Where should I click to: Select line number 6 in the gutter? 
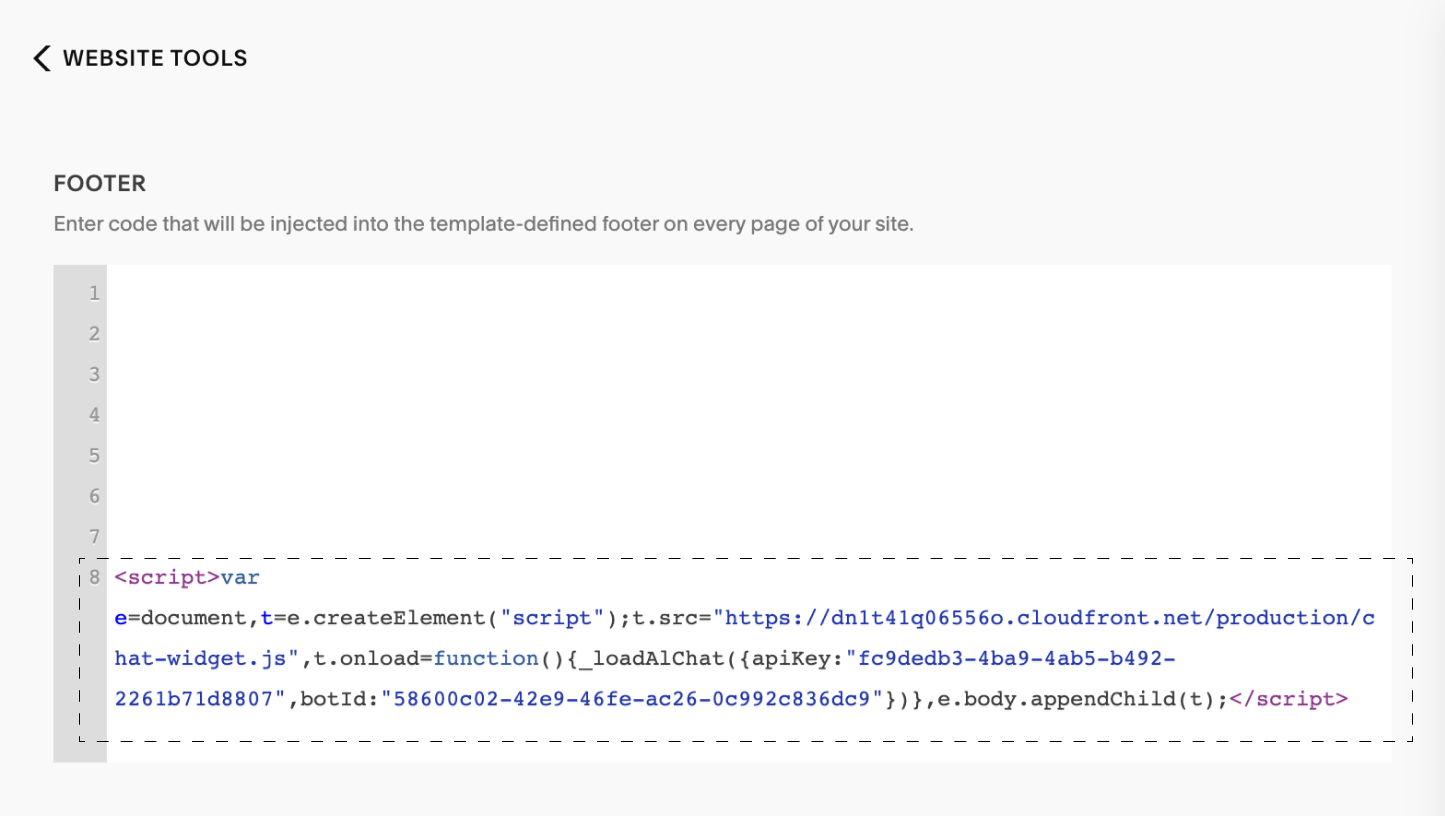pyautogui.click(x=95, y=496)
